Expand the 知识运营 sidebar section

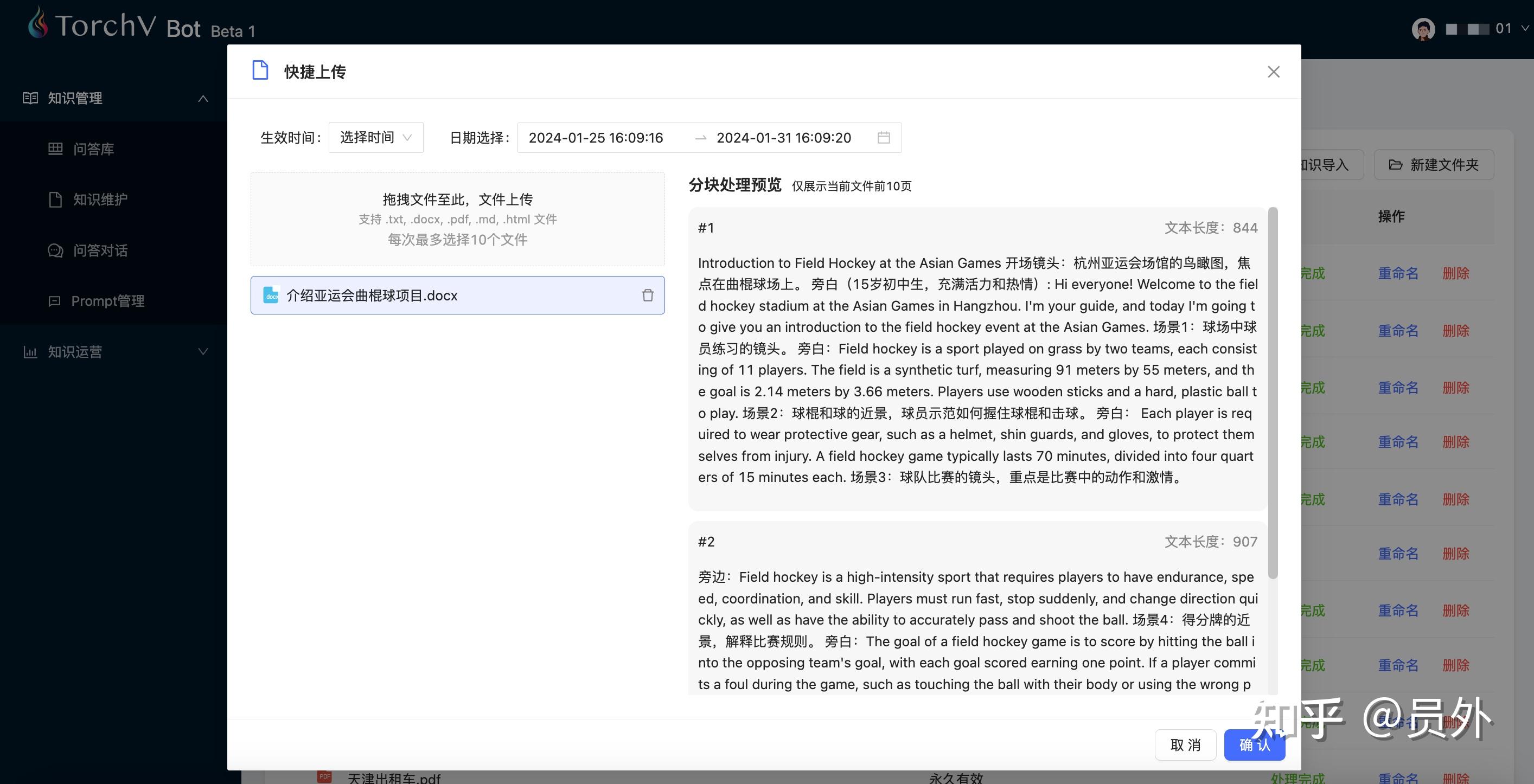pos(202,352)
